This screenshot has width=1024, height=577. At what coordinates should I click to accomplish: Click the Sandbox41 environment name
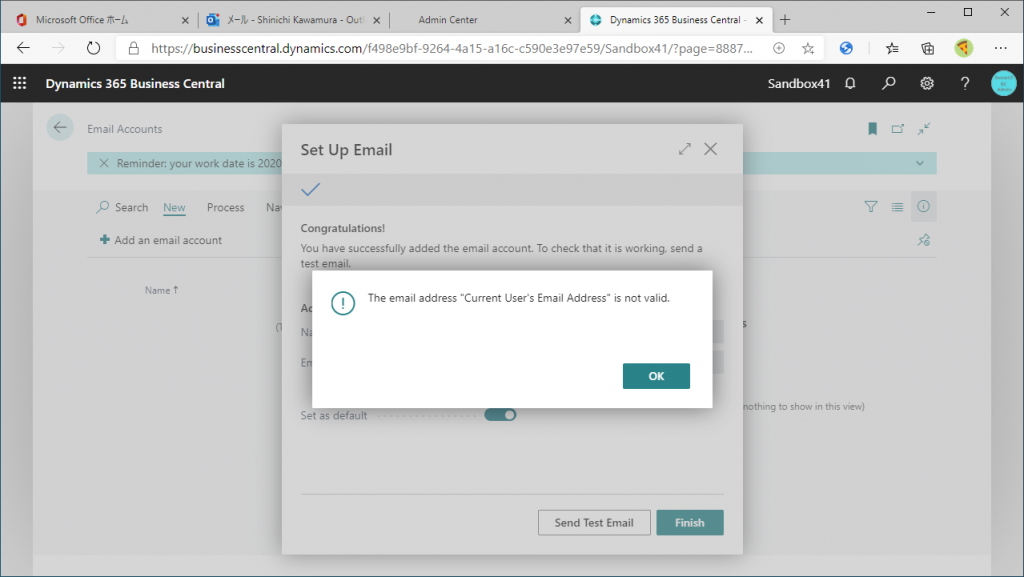(799, 84)
